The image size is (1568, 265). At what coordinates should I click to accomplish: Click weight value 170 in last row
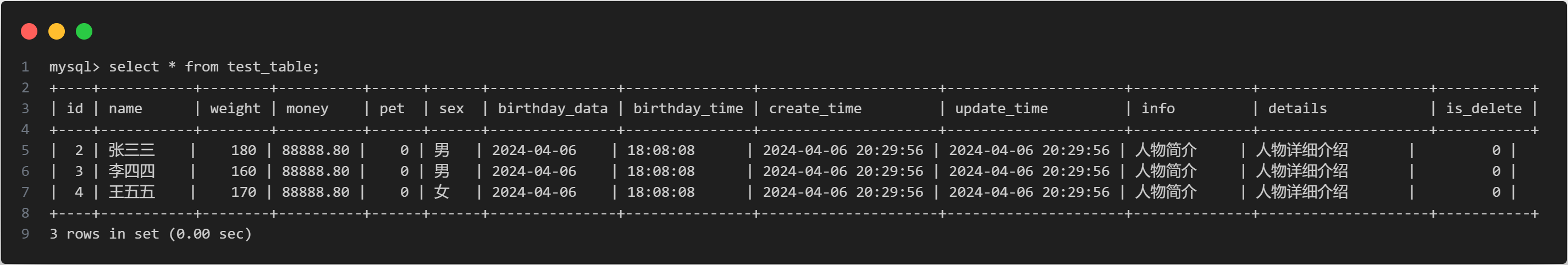click(244, 192)
